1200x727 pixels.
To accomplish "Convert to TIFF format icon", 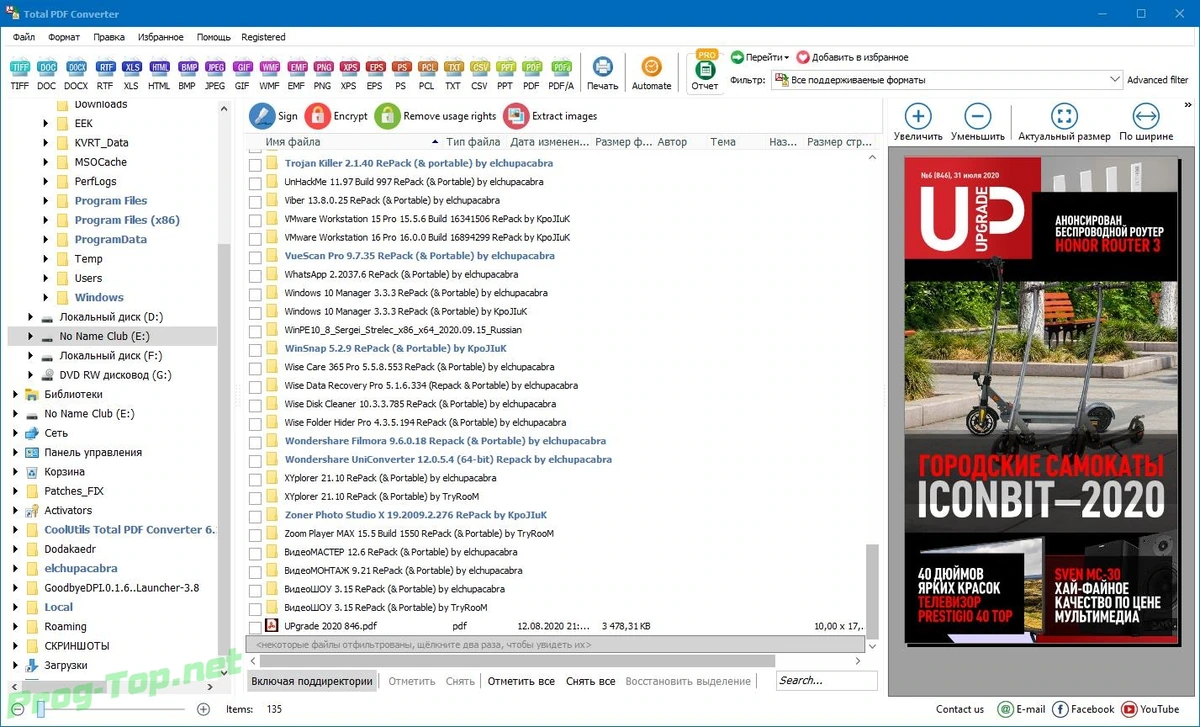I will (20, 69).
